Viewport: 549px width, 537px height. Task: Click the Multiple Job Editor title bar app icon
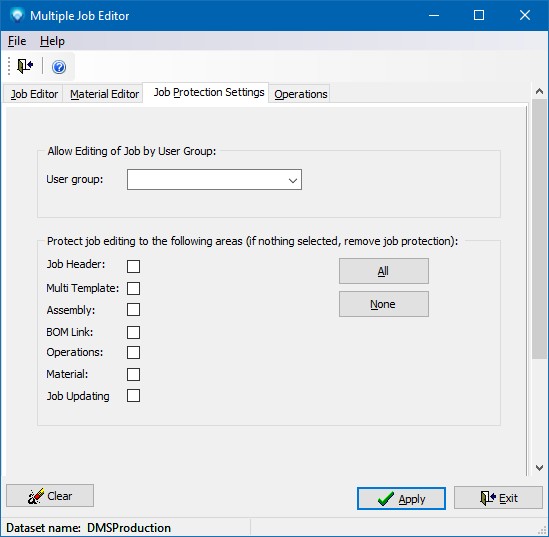pyautogui.click(x=17, y=15)
